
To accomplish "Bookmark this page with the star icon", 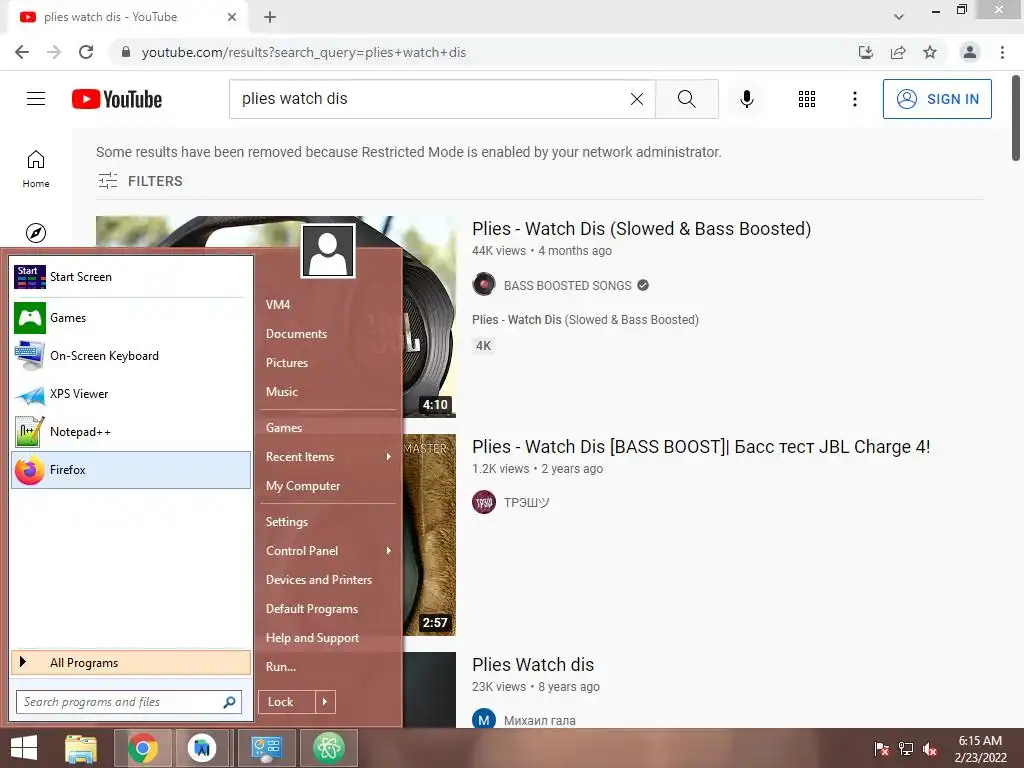I will pyautogui.click(x=930, y=52).
